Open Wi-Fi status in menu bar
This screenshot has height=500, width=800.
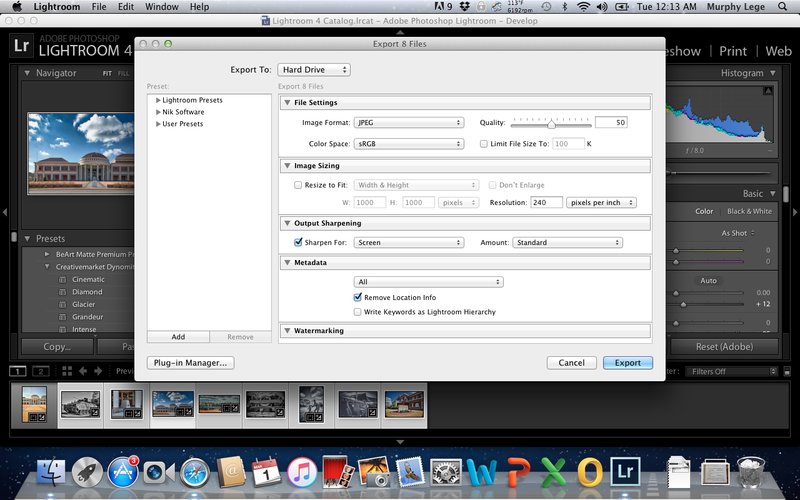tap(583, 7)
